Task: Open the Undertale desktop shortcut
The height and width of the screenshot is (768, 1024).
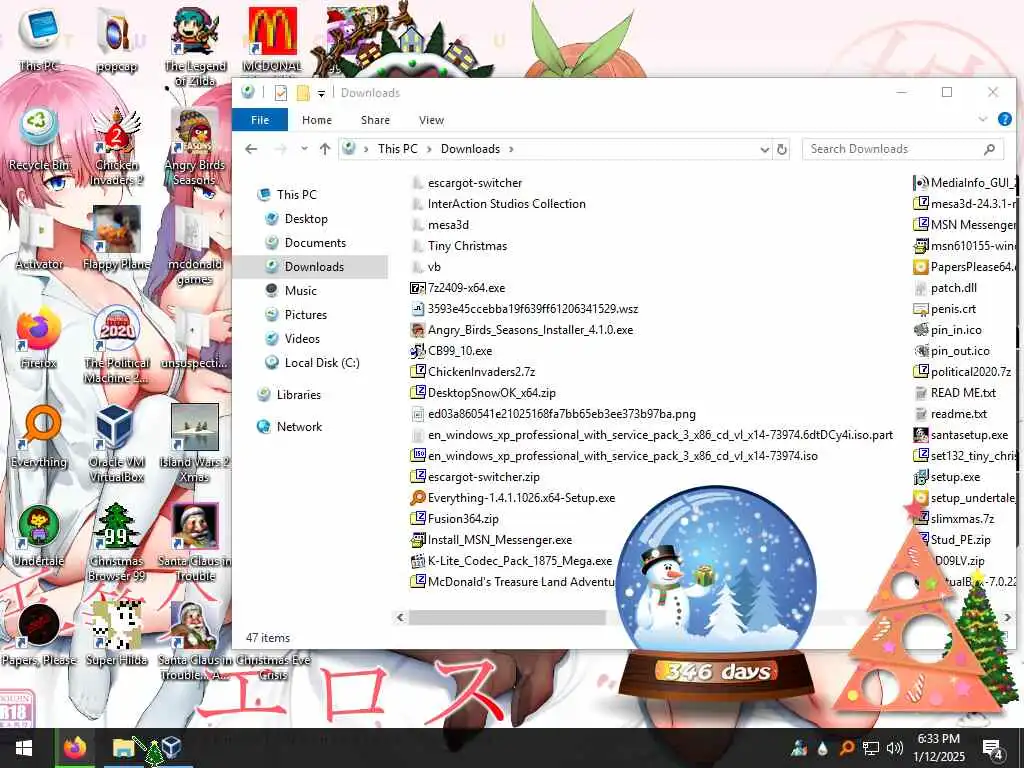Action: point(39,536)
